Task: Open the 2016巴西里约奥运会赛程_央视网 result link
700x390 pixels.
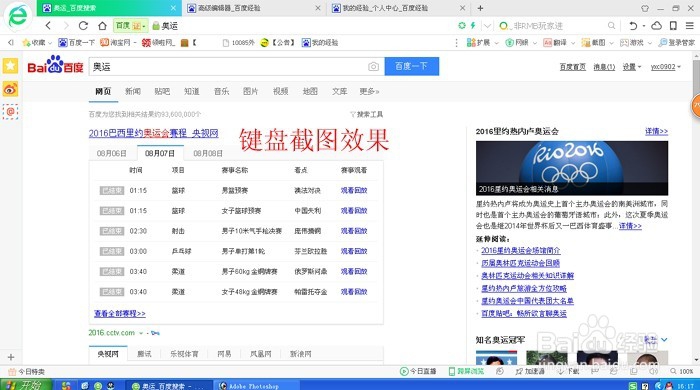Action: pos(154,133)
